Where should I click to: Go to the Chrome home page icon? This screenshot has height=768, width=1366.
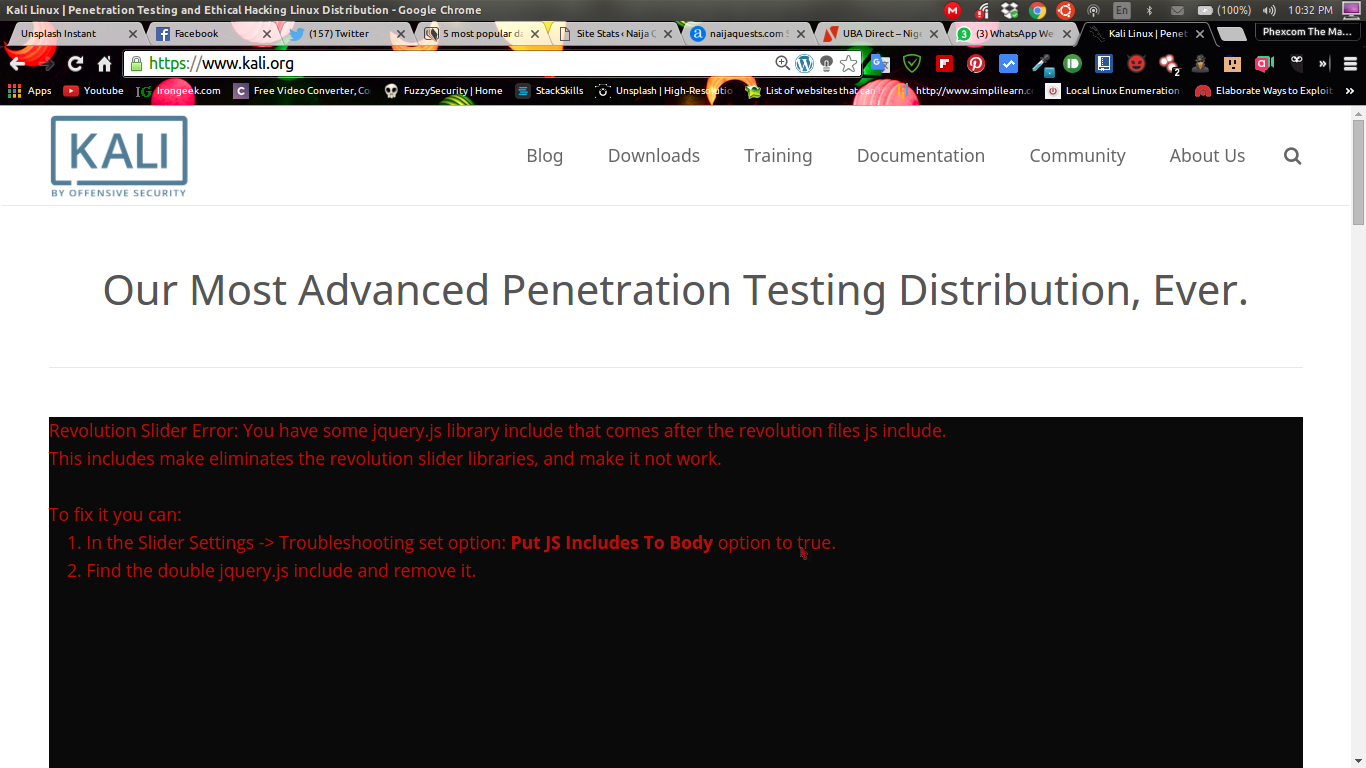coord(104,64)
